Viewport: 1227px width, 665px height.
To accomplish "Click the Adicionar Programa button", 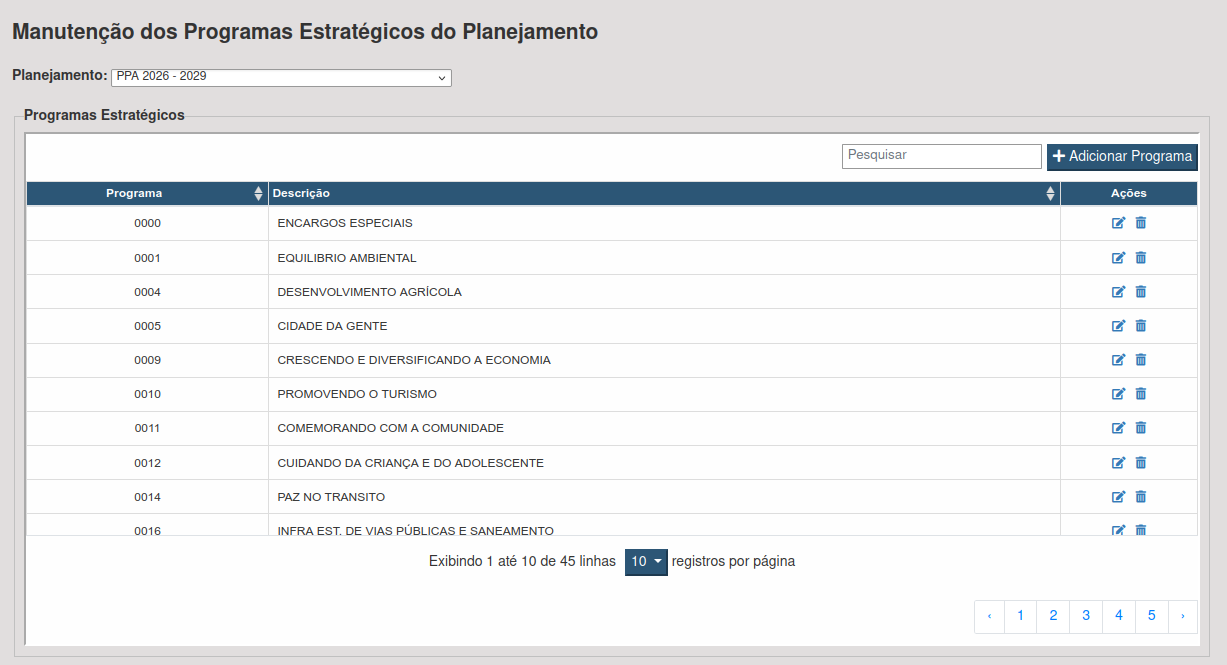I will (1122, 157).
